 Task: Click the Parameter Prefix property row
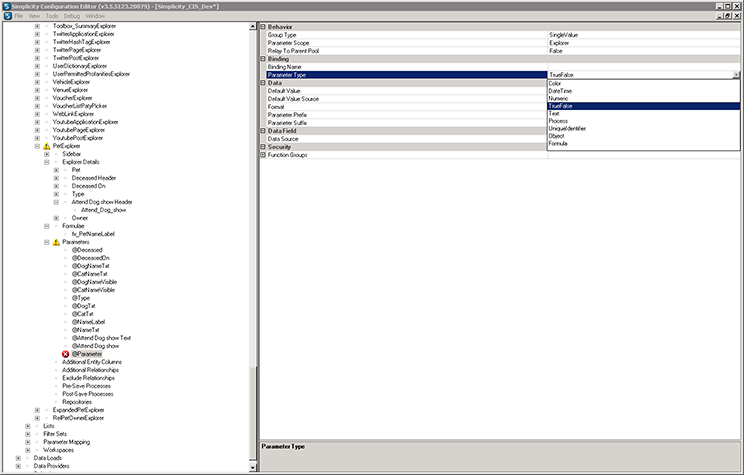[406, 115]
